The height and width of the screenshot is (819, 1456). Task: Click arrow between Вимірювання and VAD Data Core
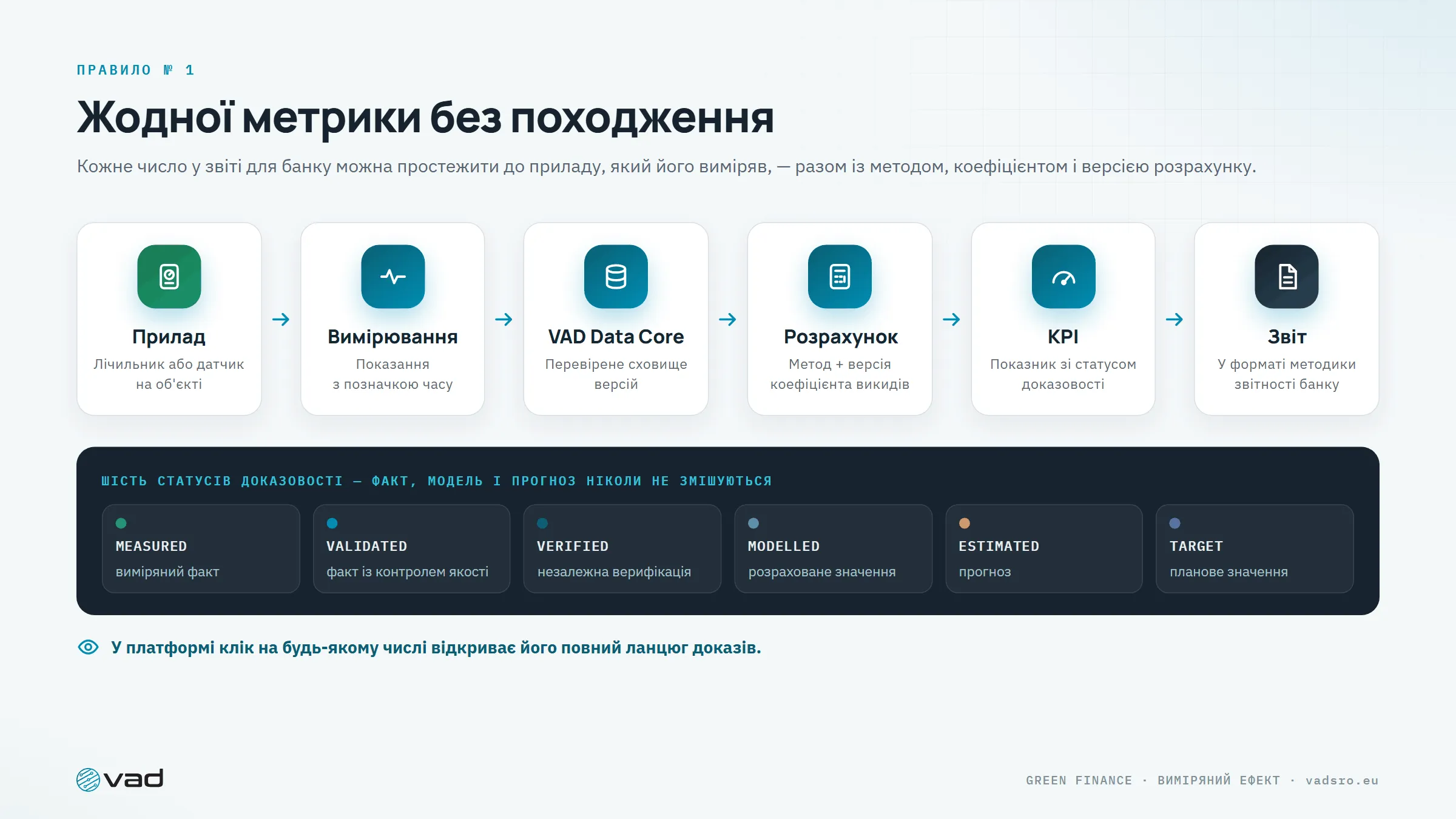coord(504,319)
